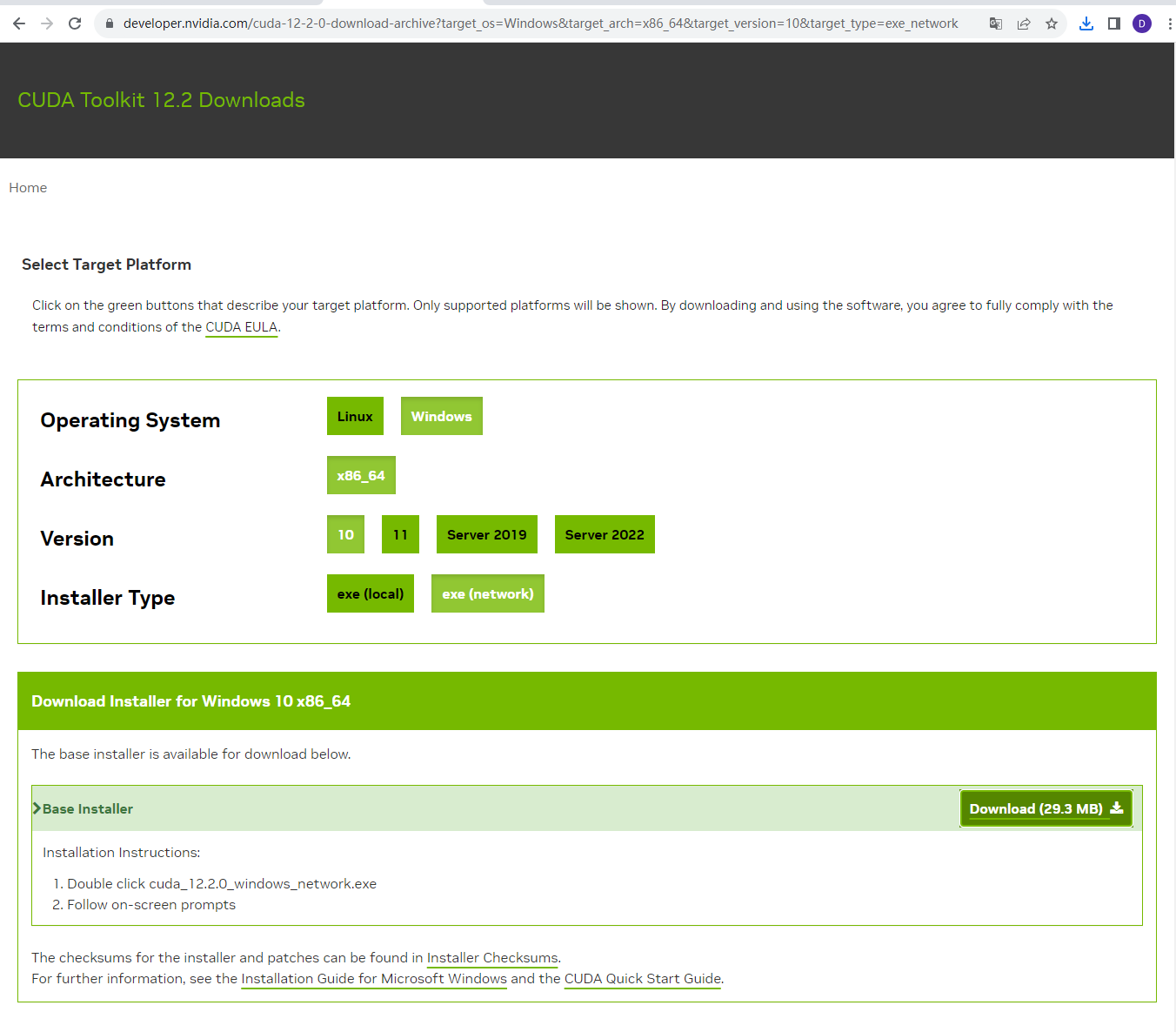Select Windows operating system
The width and height of the screenshot is (1176, 1032).
pos(442,416)
